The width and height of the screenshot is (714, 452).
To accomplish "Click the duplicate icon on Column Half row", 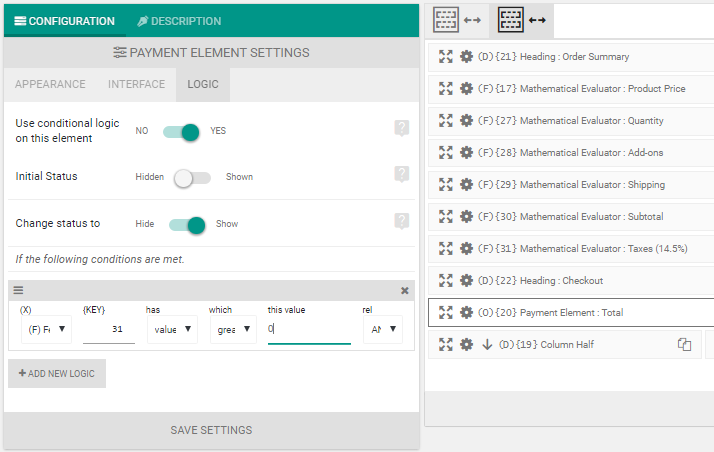I will pyautogui.click(x=684, y=345).
